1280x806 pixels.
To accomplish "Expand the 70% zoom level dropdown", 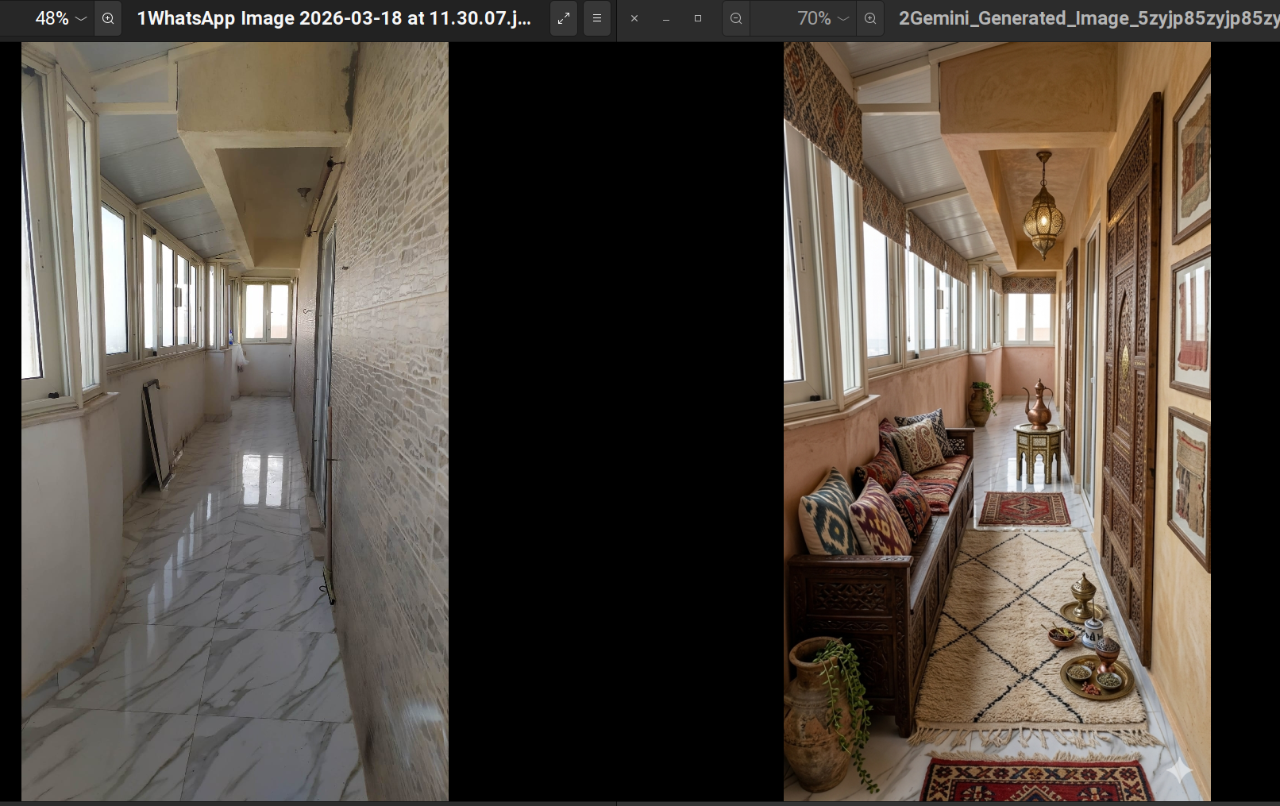I will pyautogui.click(x=843, y=18).
